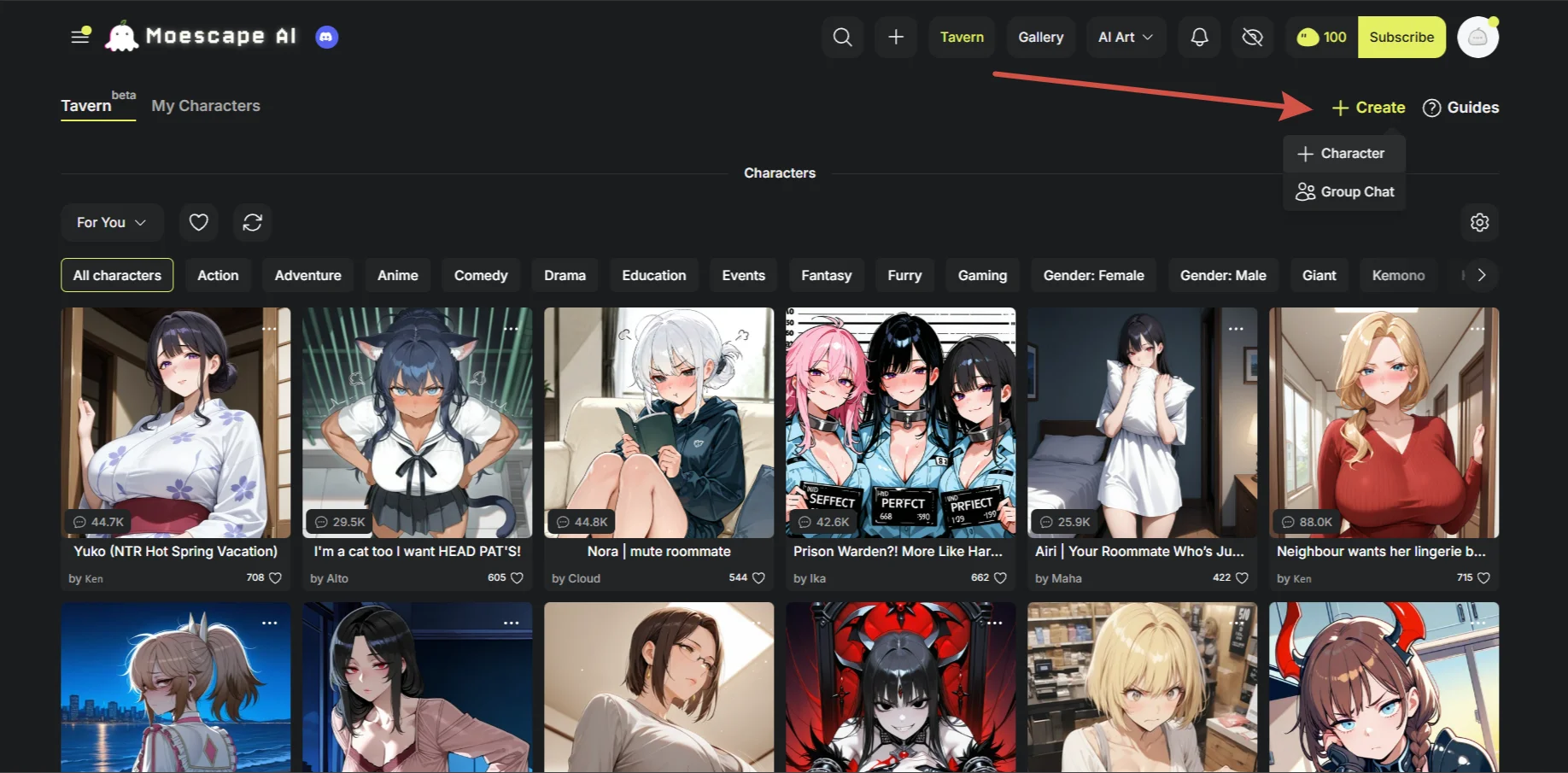Viewport: 1568px width, 773px height.
Task: Open more options on cat girl card
Action: point(512,329)
